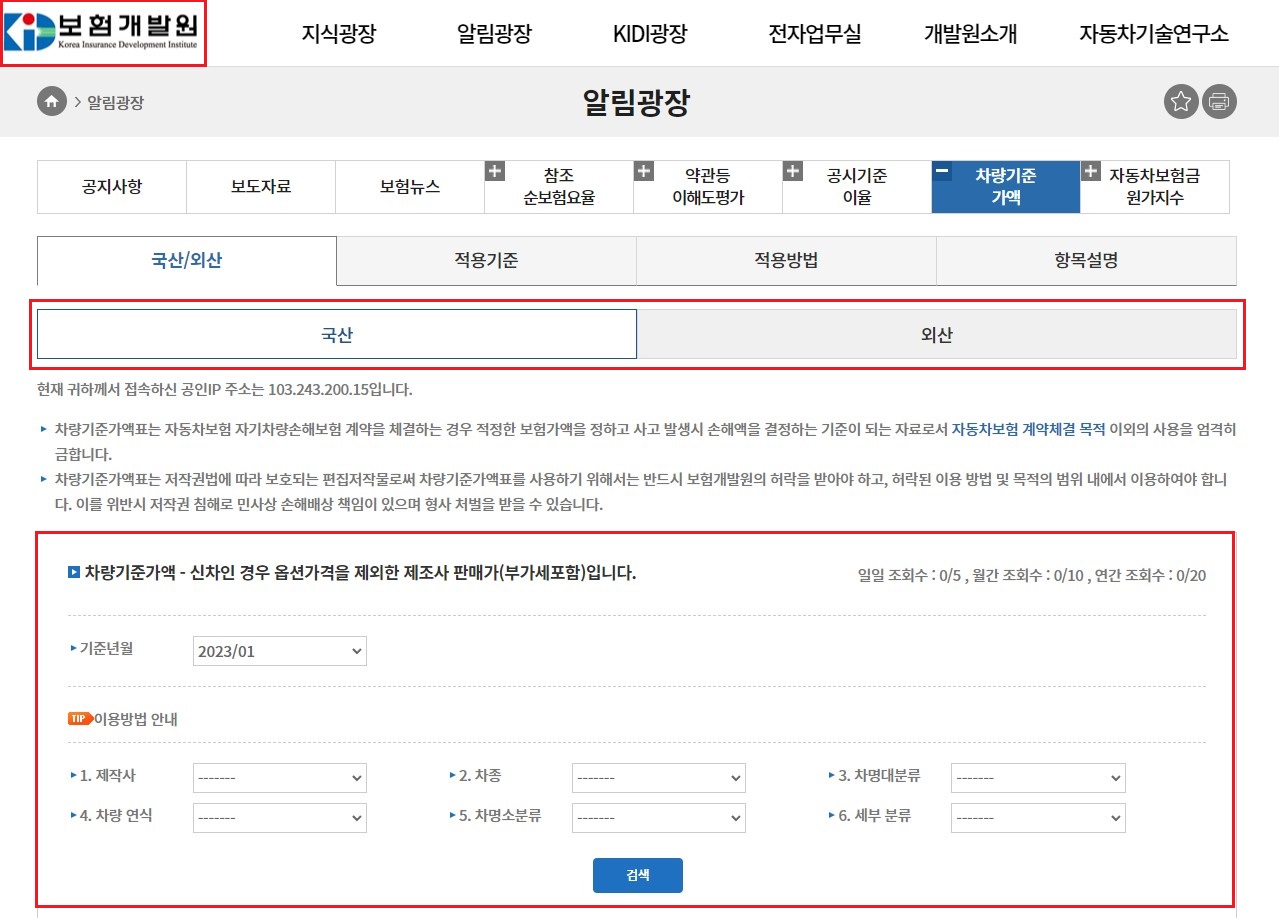
Task: Click the 검색 search button
Action: pos(637,874)
